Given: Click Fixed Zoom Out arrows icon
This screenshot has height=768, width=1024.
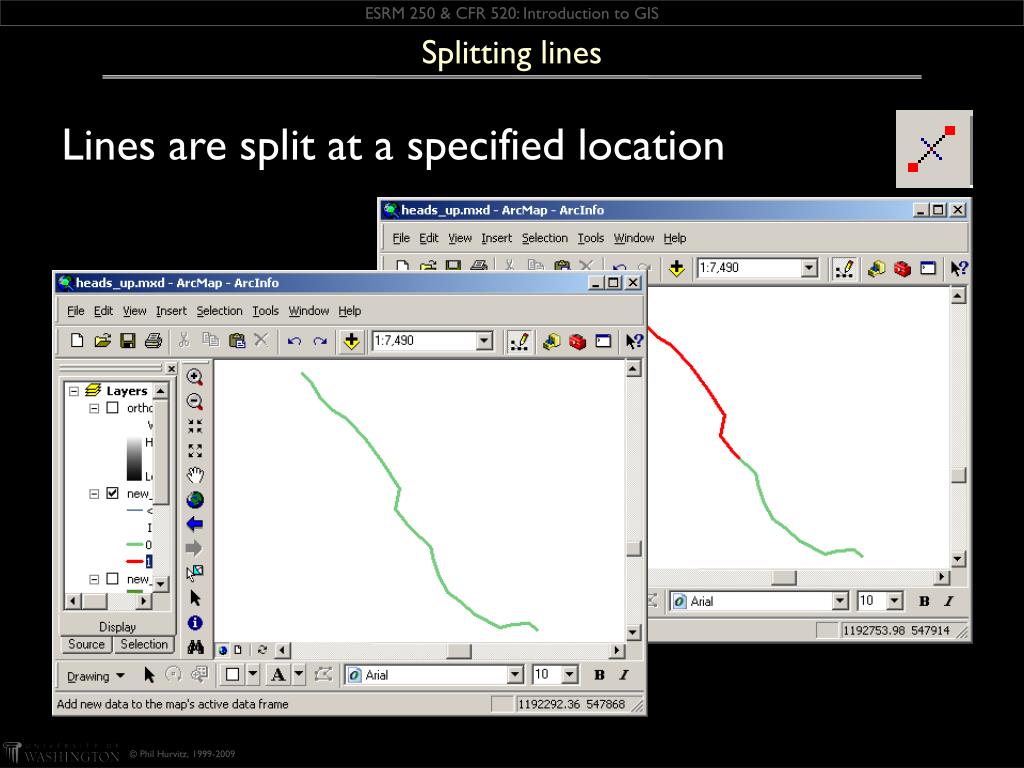Looking at the screenshot, I should (x=195, y=451).
